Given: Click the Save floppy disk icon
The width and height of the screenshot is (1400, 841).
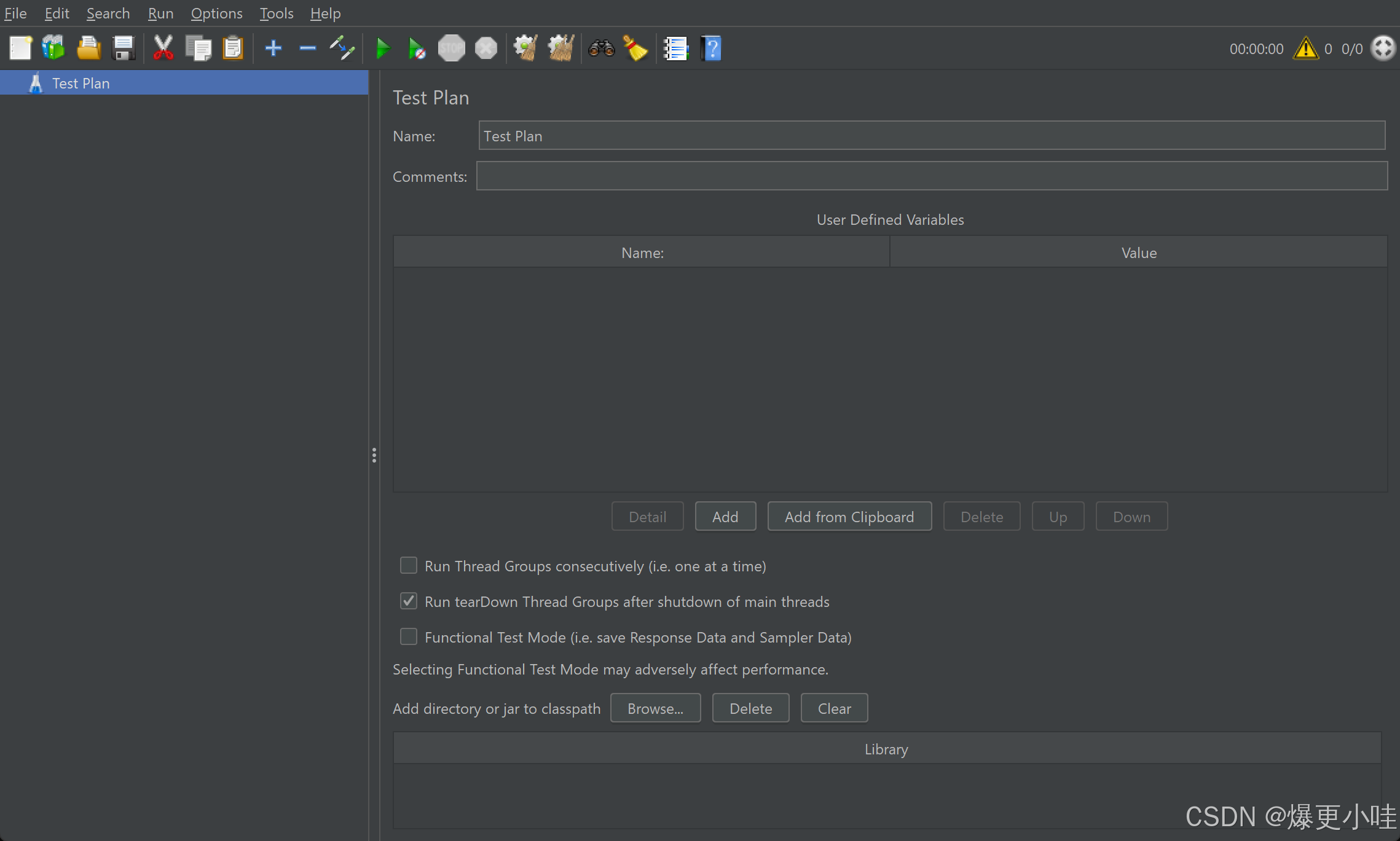Looking at the screenshot, I should click(x=124, y=48).
